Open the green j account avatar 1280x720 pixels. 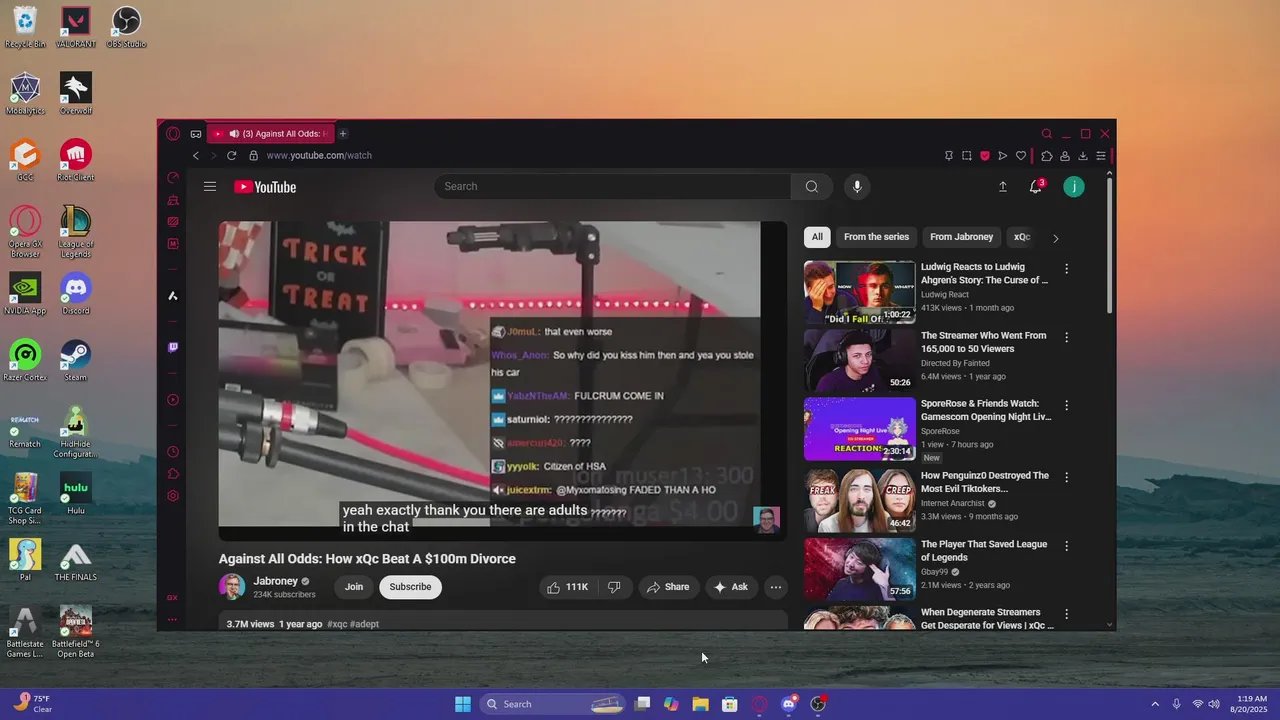point(1073,187)
